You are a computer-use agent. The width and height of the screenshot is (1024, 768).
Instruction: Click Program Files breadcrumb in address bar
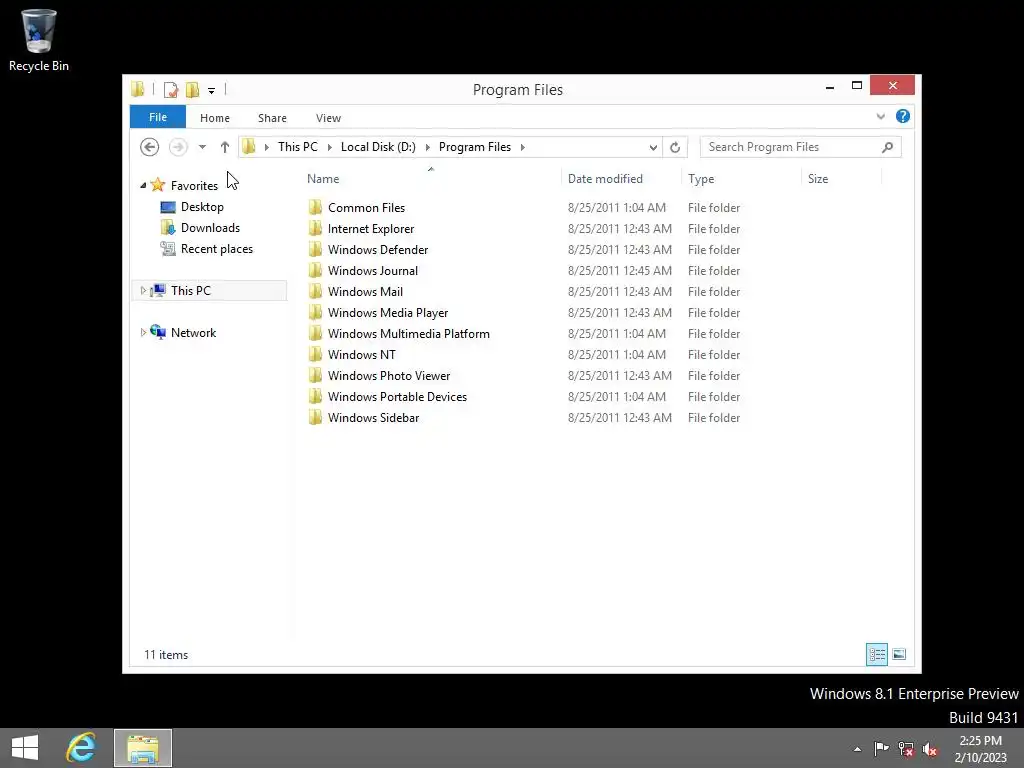pyautogui.click(x=475, y=147)
